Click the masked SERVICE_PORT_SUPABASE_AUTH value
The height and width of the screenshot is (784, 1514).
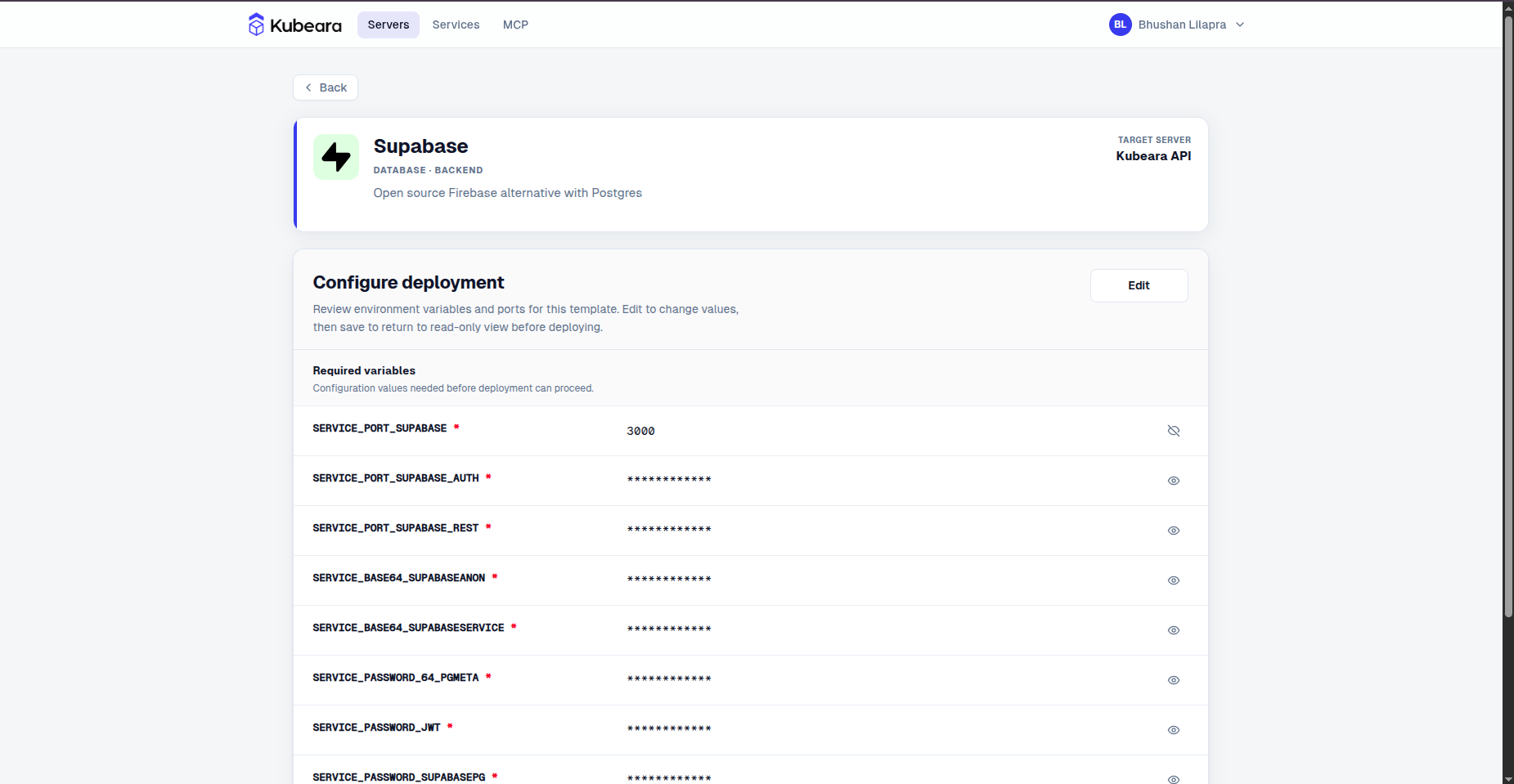(x=669, y=480)
